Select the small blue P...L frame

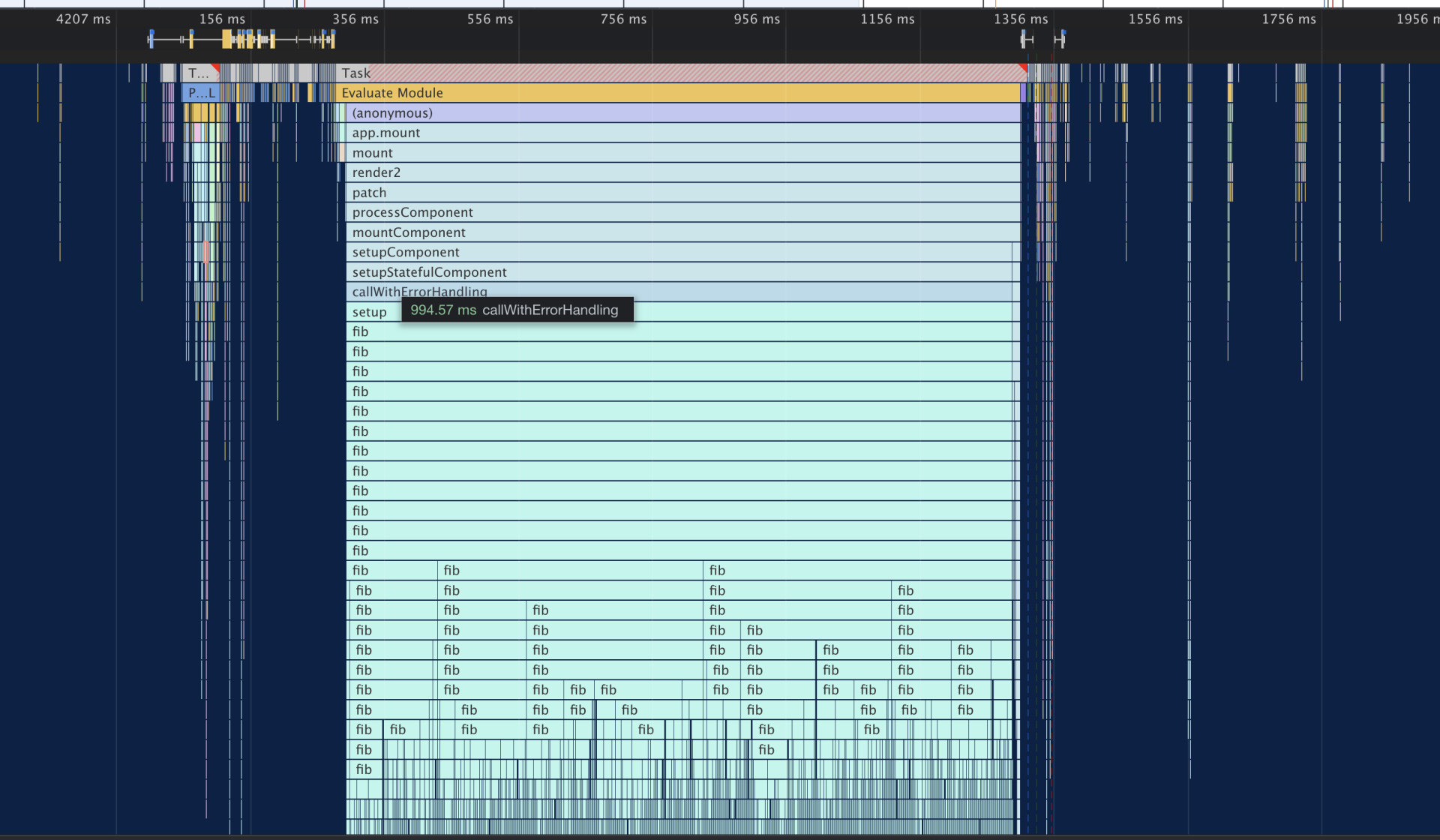(x=200, y=93)
